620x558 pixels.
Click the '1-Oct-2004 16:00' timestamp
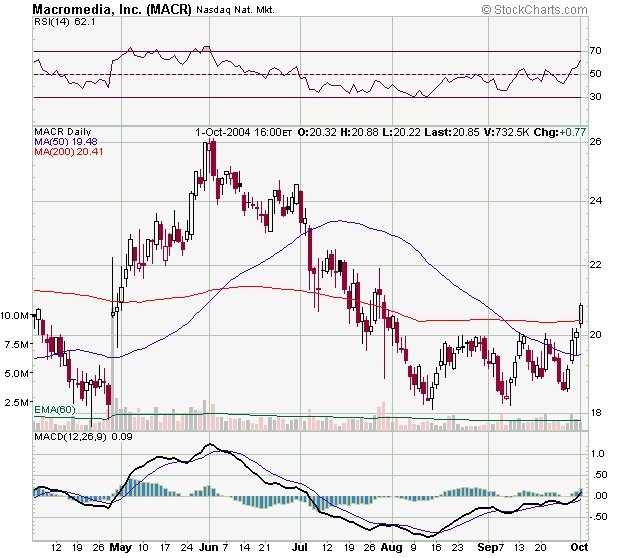point(238,132)
